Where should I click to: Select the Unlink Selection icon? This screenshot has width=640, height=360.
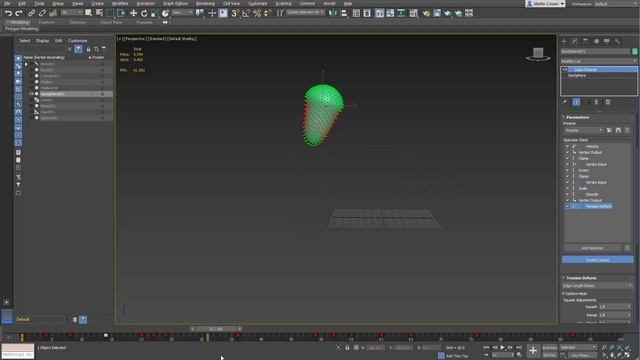(42, 13)
